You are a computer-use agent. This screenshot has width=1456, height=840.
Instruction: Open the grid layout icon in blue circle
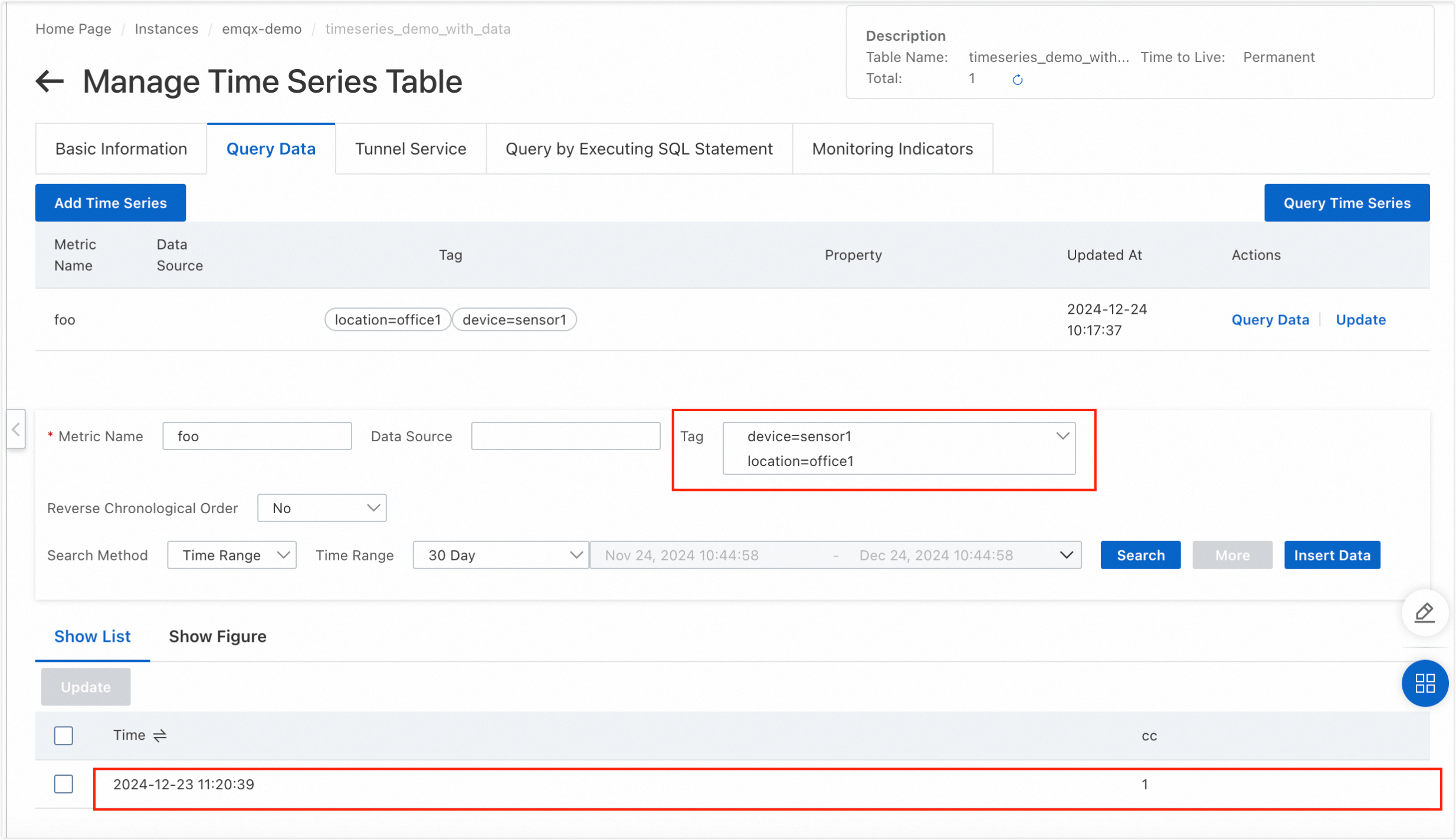(1425, 684)
